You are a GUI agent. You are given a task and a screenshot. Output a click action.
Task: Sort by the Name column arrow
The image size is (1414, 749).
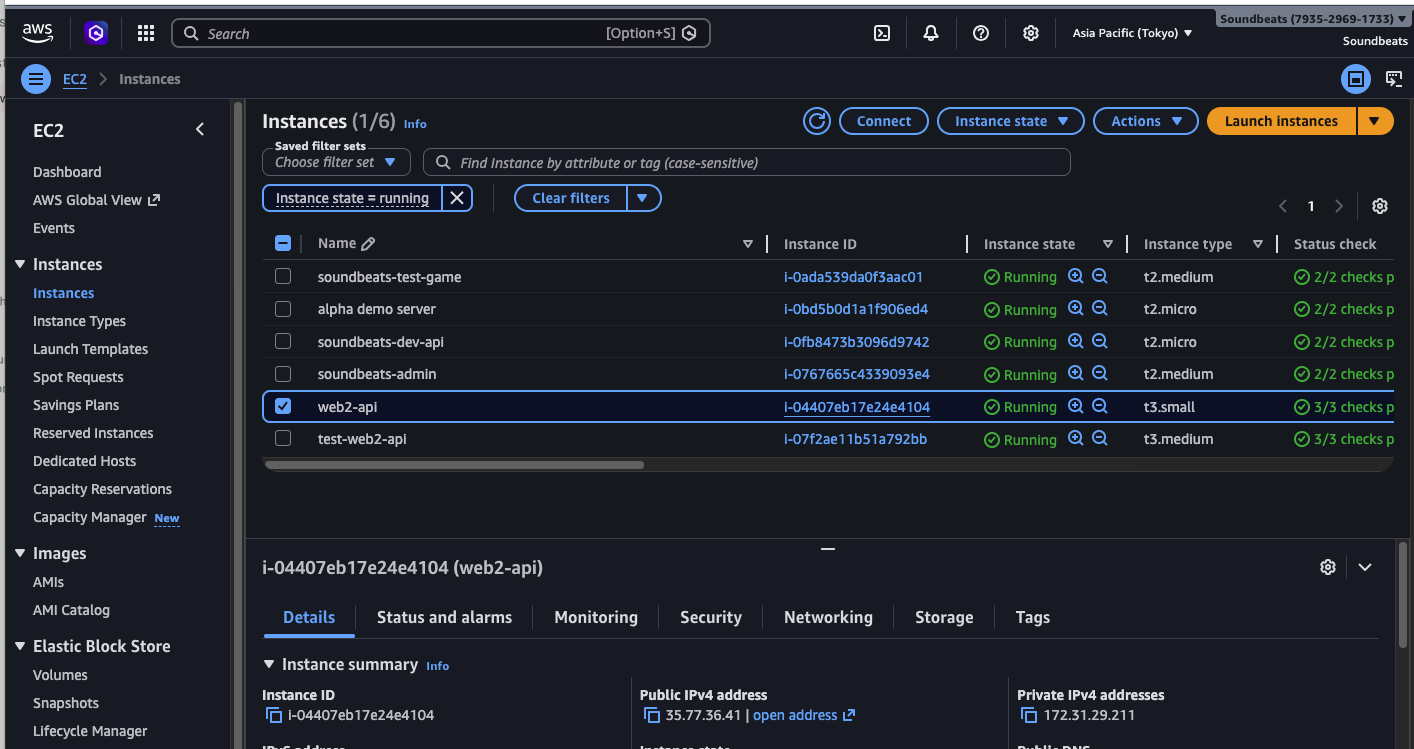click(x=748, y=244)
